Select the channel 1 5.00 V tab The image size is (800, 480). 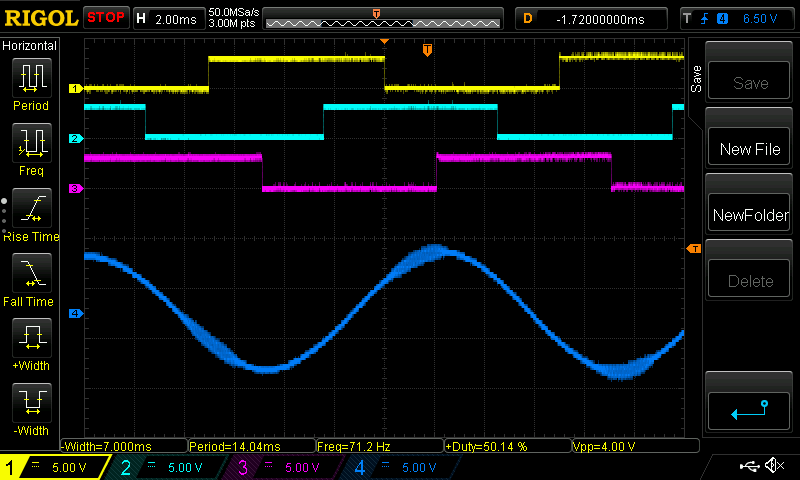(x=54, y=467)
